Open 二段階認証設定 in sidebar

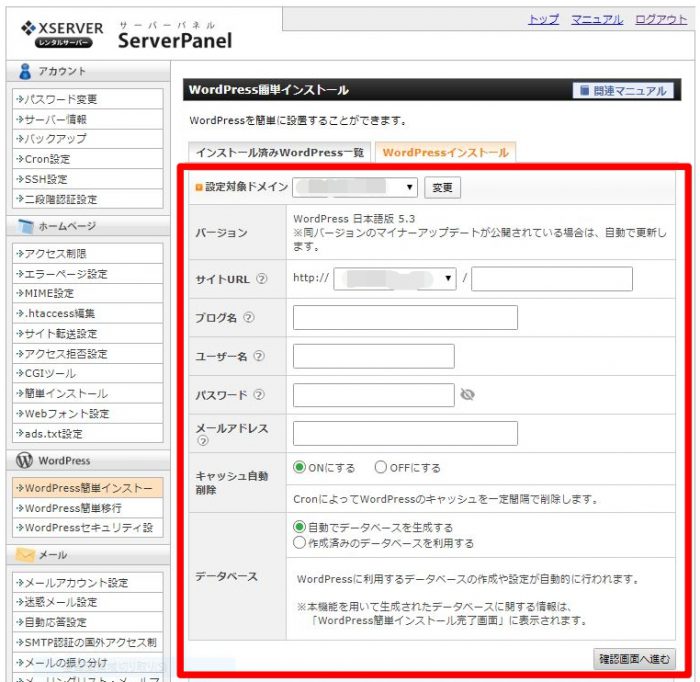[88, 199]
